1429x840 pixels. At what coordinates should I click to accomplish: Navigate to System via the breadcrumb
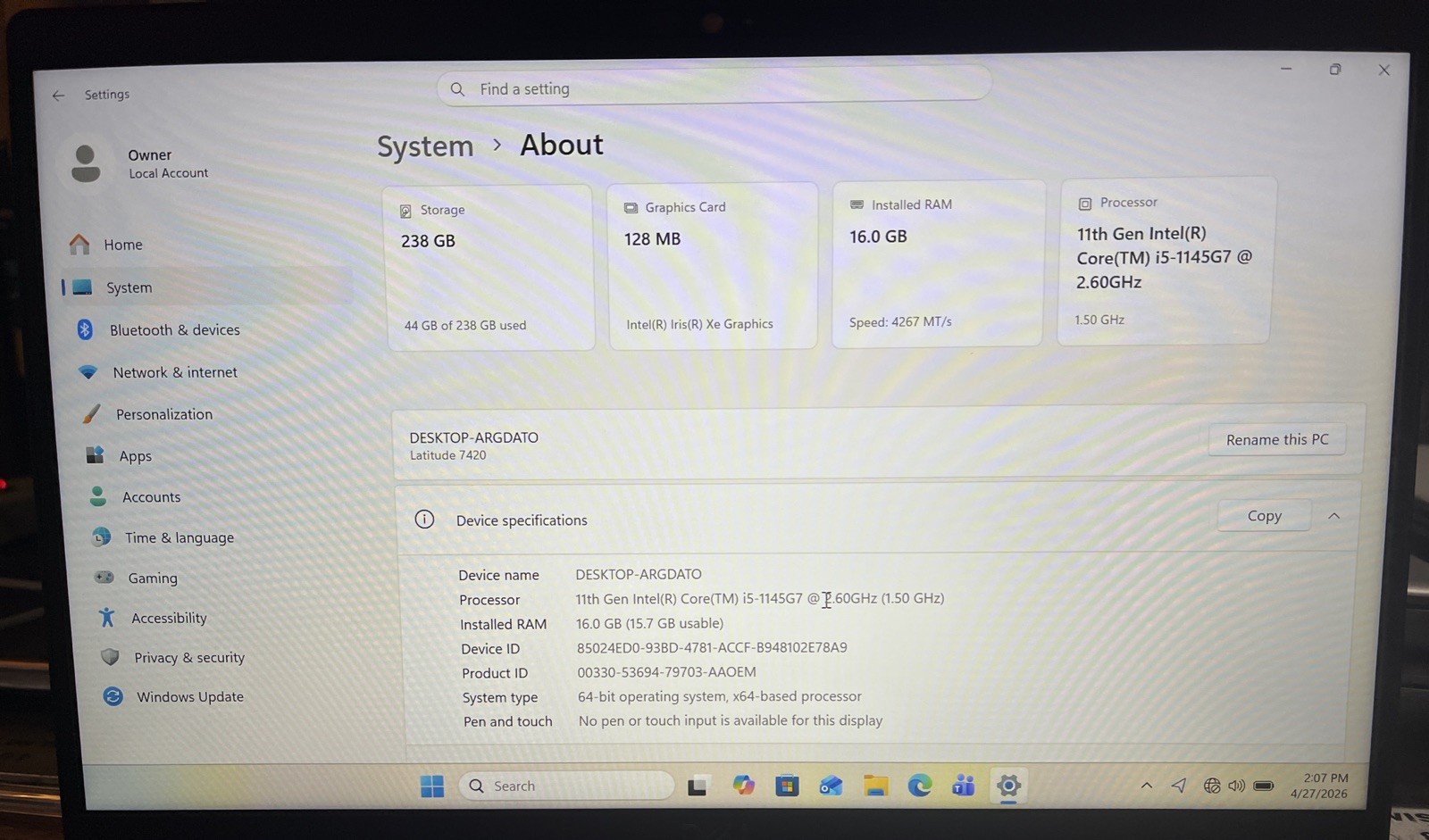[x=425, y=146]
